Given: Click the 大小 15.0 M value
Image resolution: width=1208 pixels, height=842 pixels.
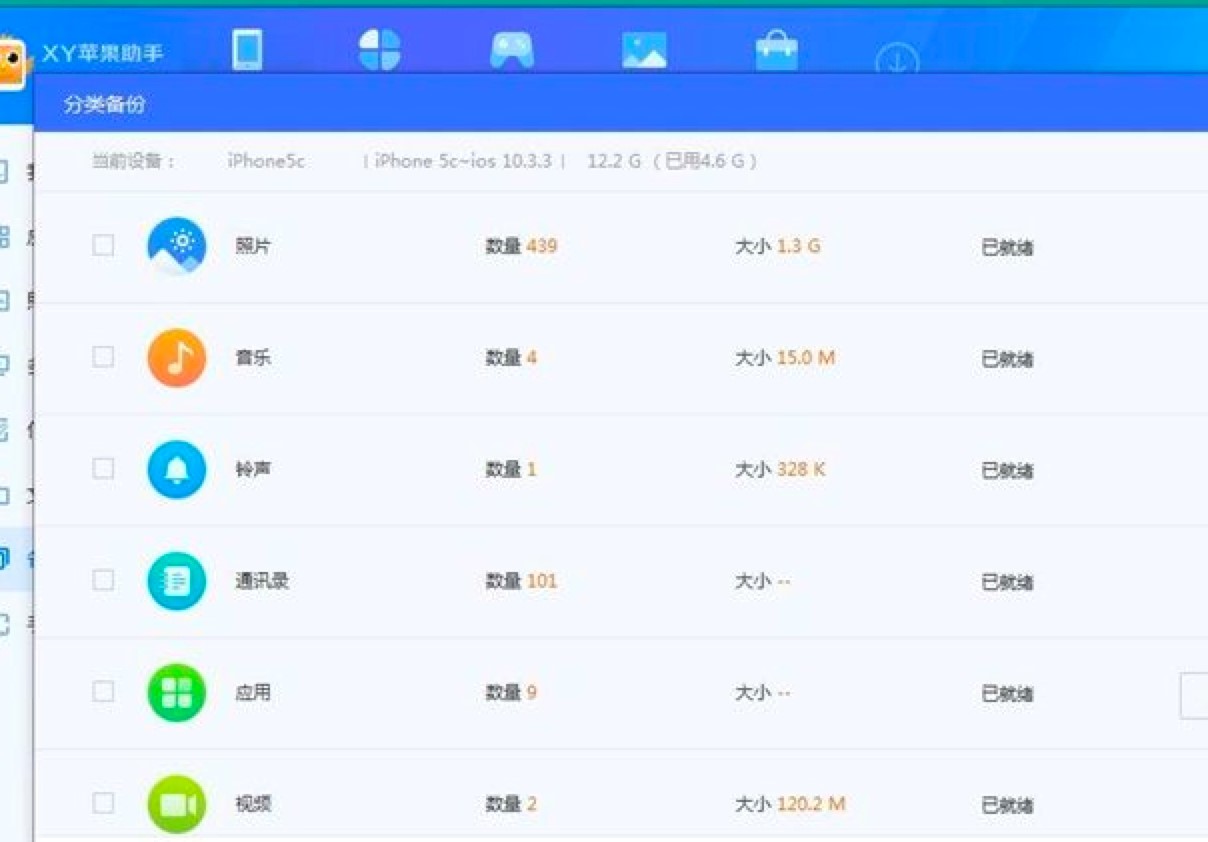Looking at the screenshot, I should 784,358.
